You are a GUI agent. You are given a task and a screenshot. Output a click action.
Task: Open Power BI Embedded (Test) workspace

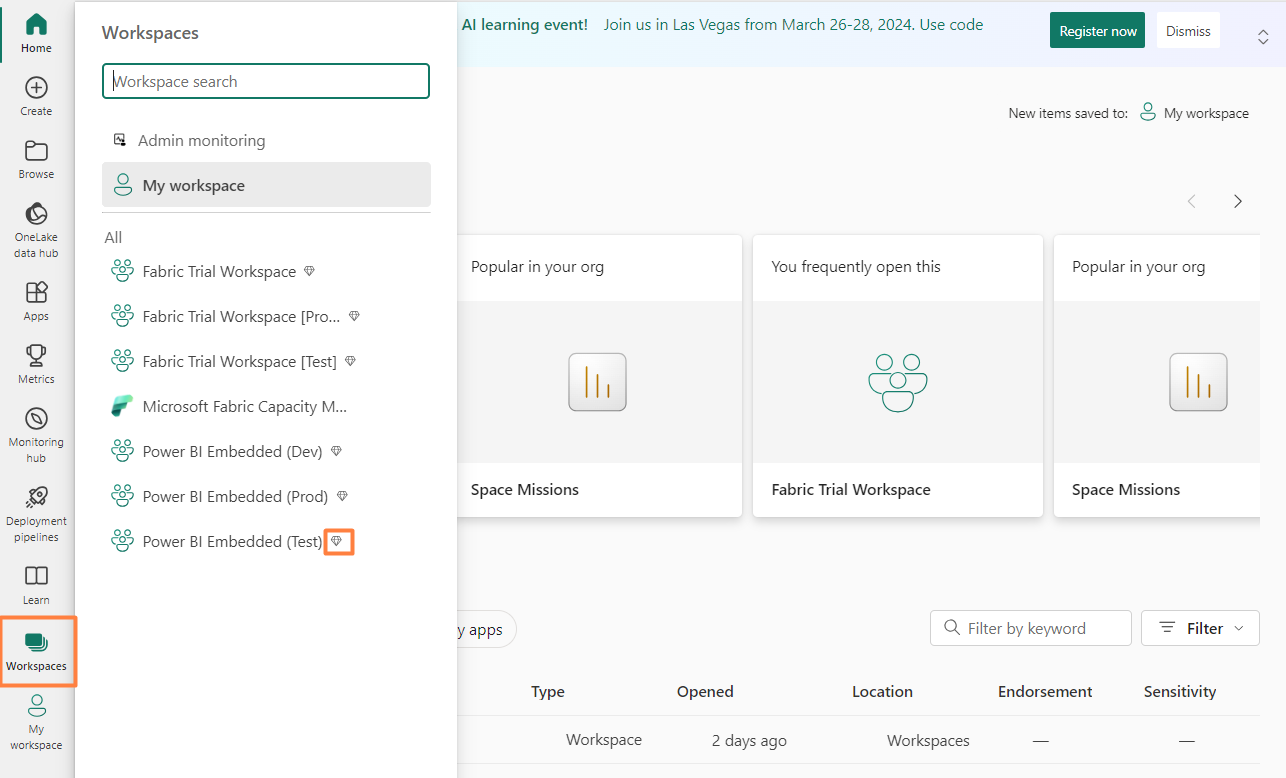tap(232, 541)
